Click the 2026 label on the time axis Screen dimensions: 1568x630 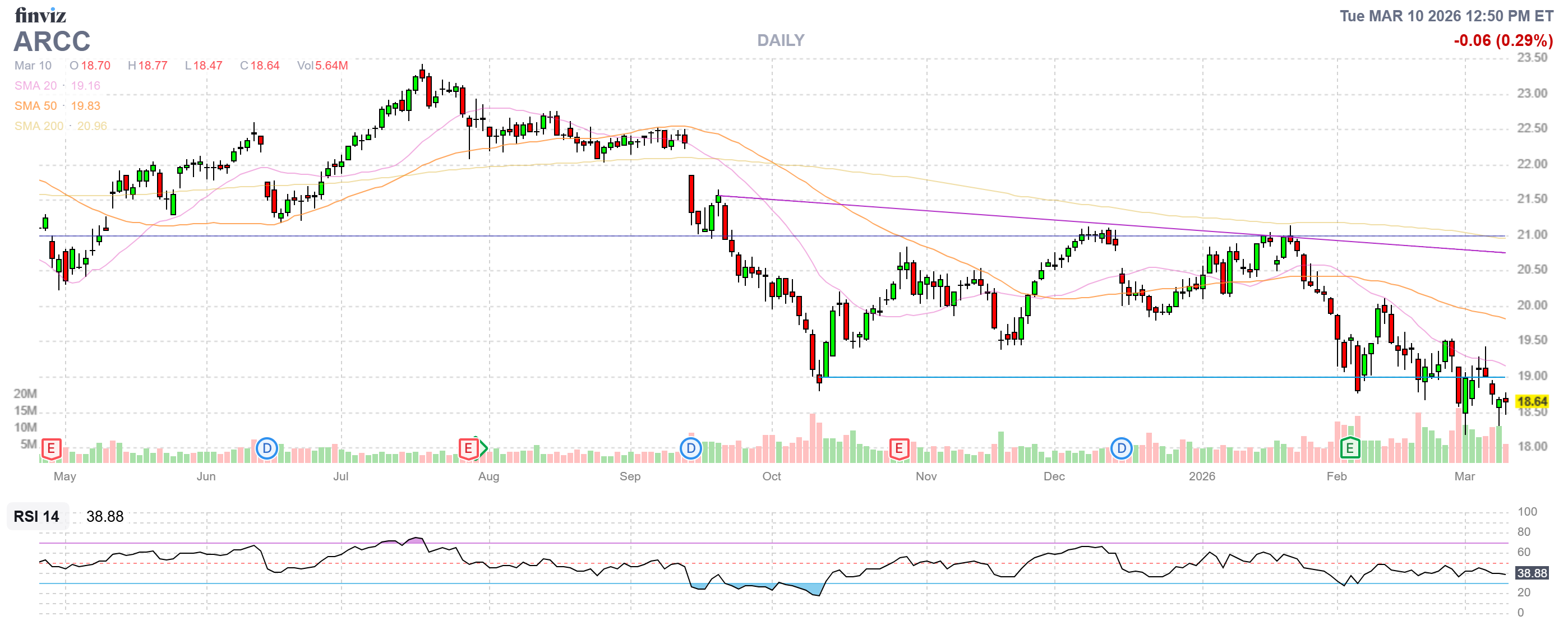[1202, 477]
